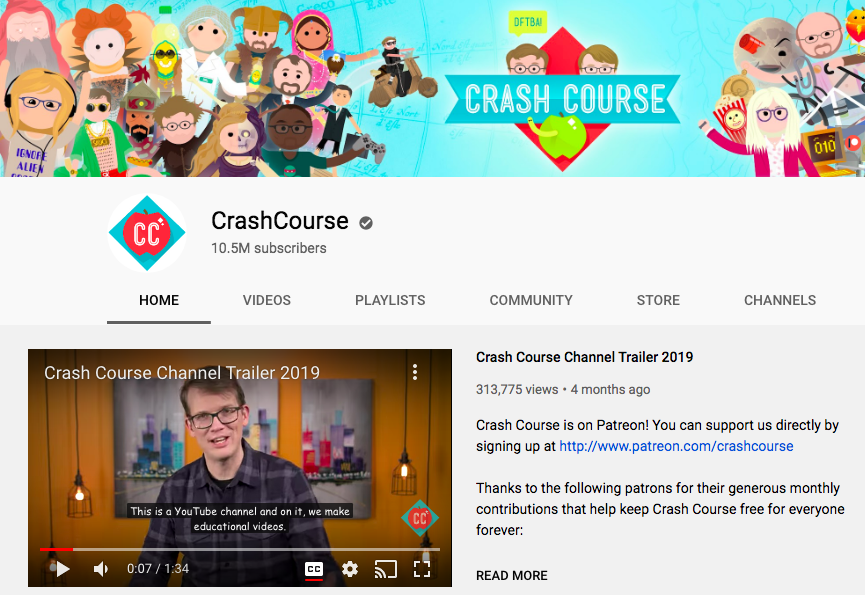Open the Playlists tab
Viewport: 865px width, 595px height.
click(390, 300)
